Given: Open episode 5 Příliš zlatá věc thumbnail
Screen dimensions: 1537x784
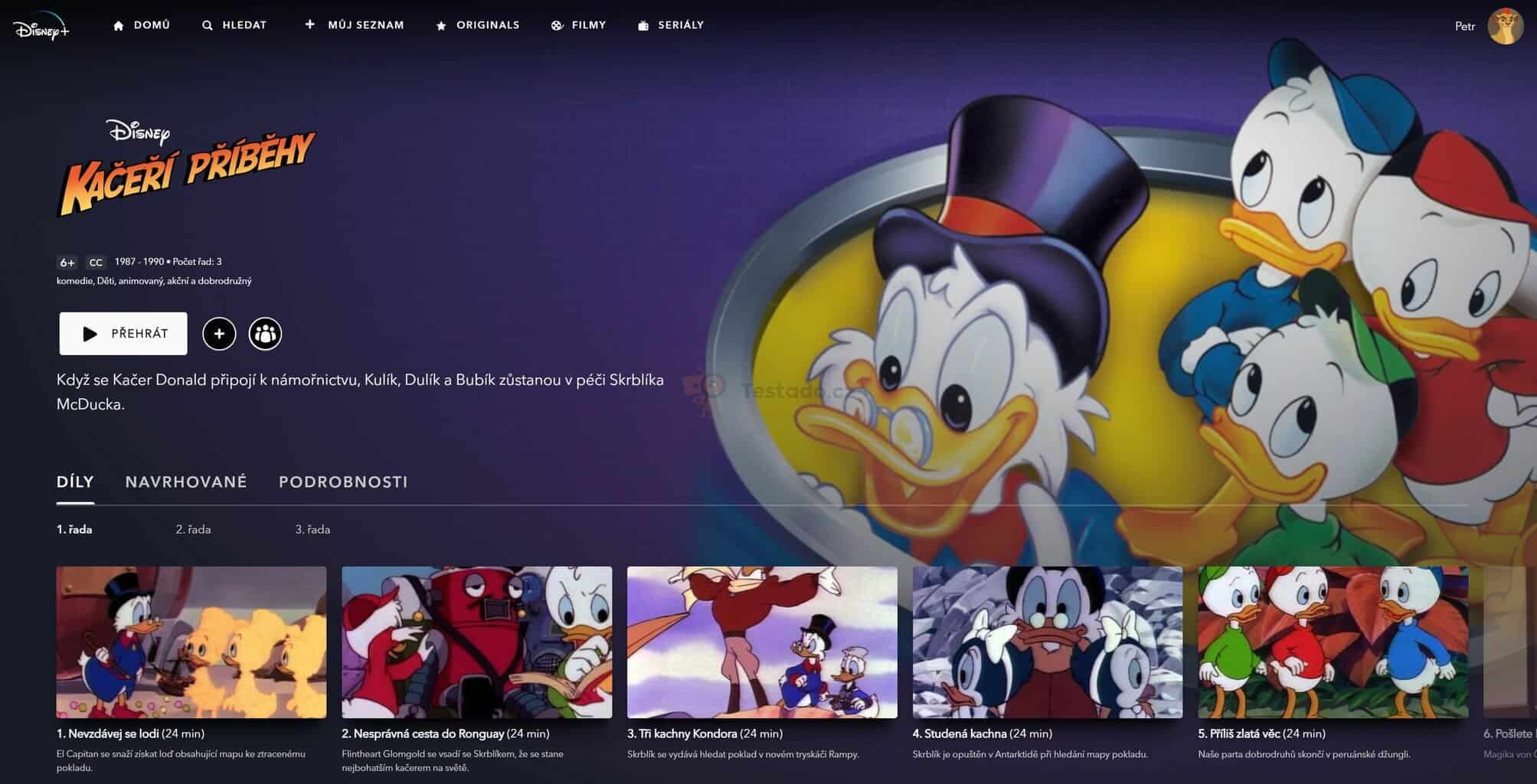Looking at the screenshot, I should 1333,642.
